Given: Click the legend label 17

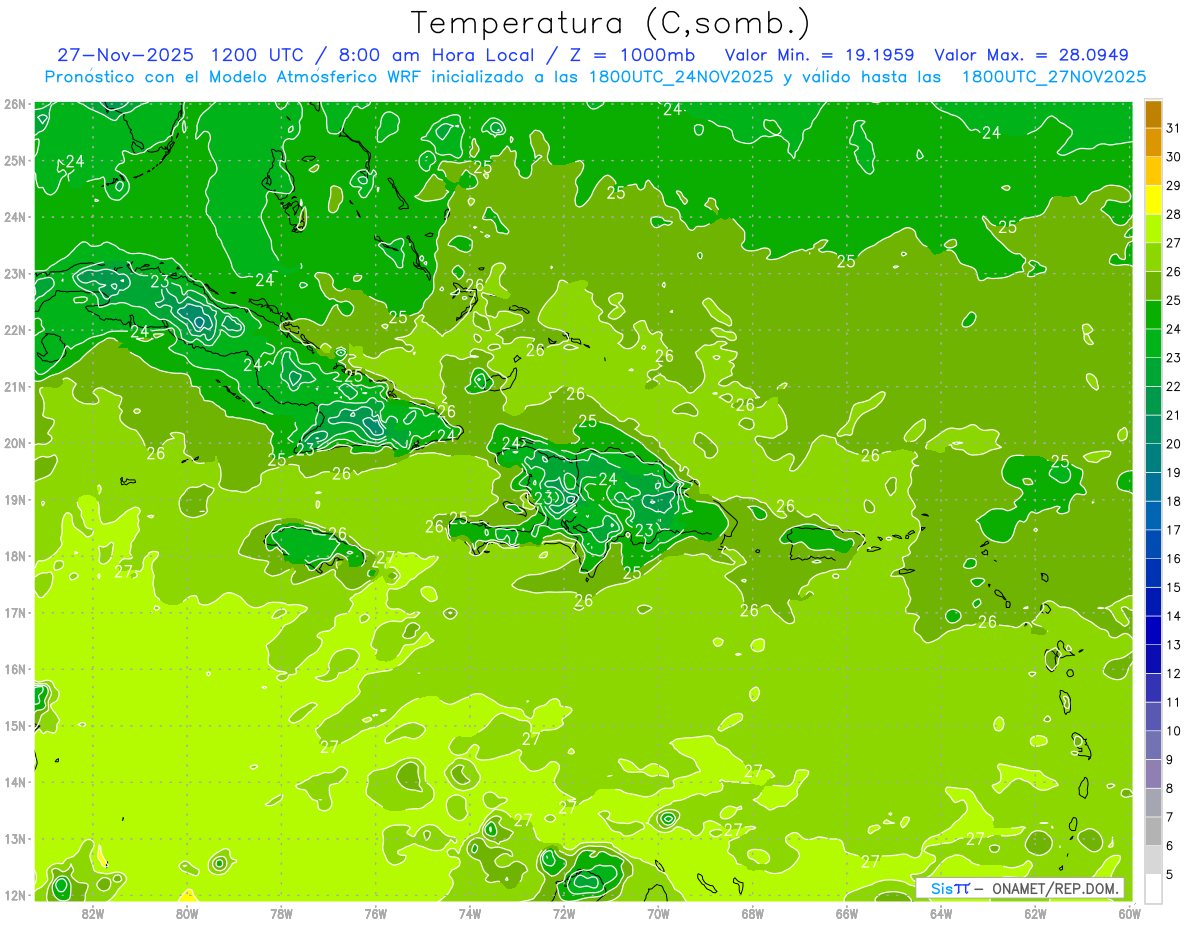Looking at the screenshot, I should click(1173, 530).
